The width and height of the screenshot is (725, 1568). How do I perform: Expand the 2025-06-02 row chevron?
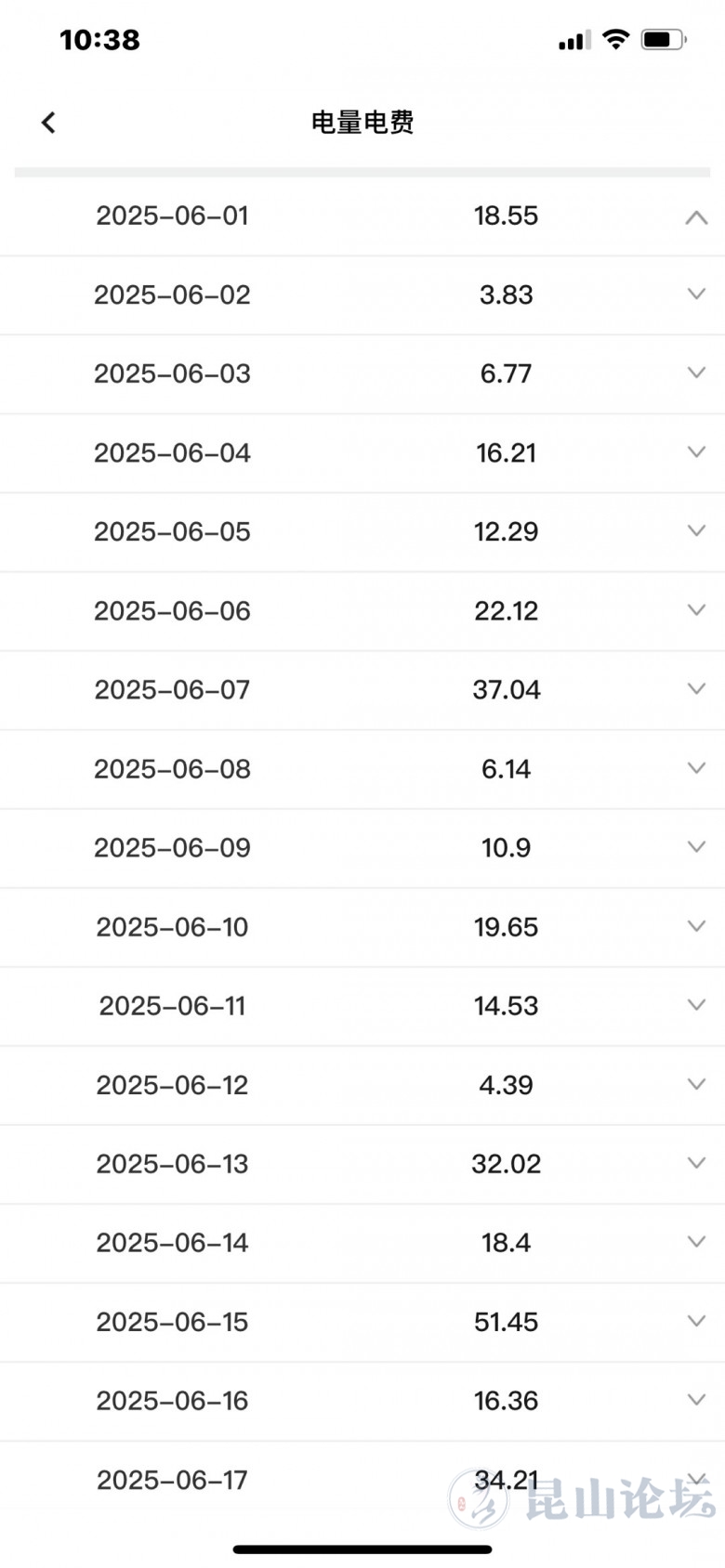pos(696,294)
